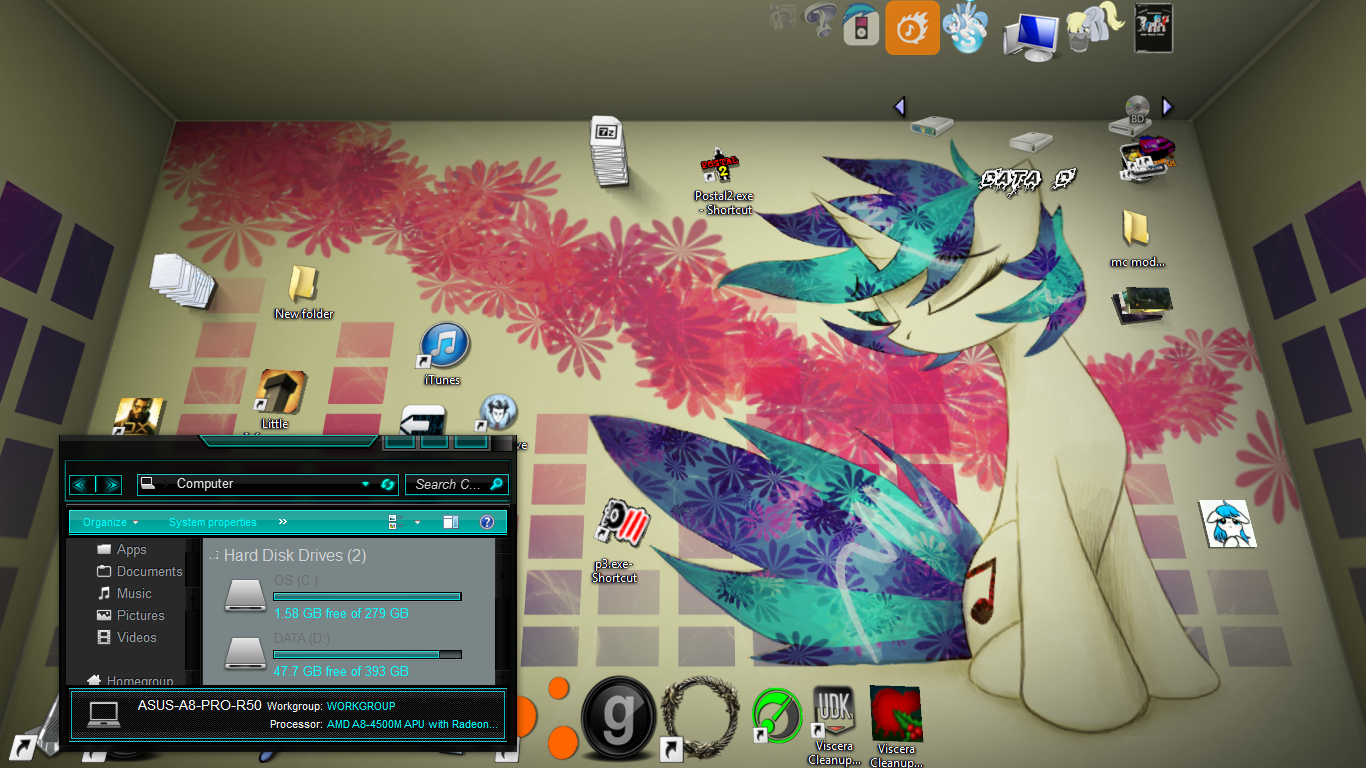Click the Computer address bar field
This screenshot has height=768, width=1366.
pos(267,484)
